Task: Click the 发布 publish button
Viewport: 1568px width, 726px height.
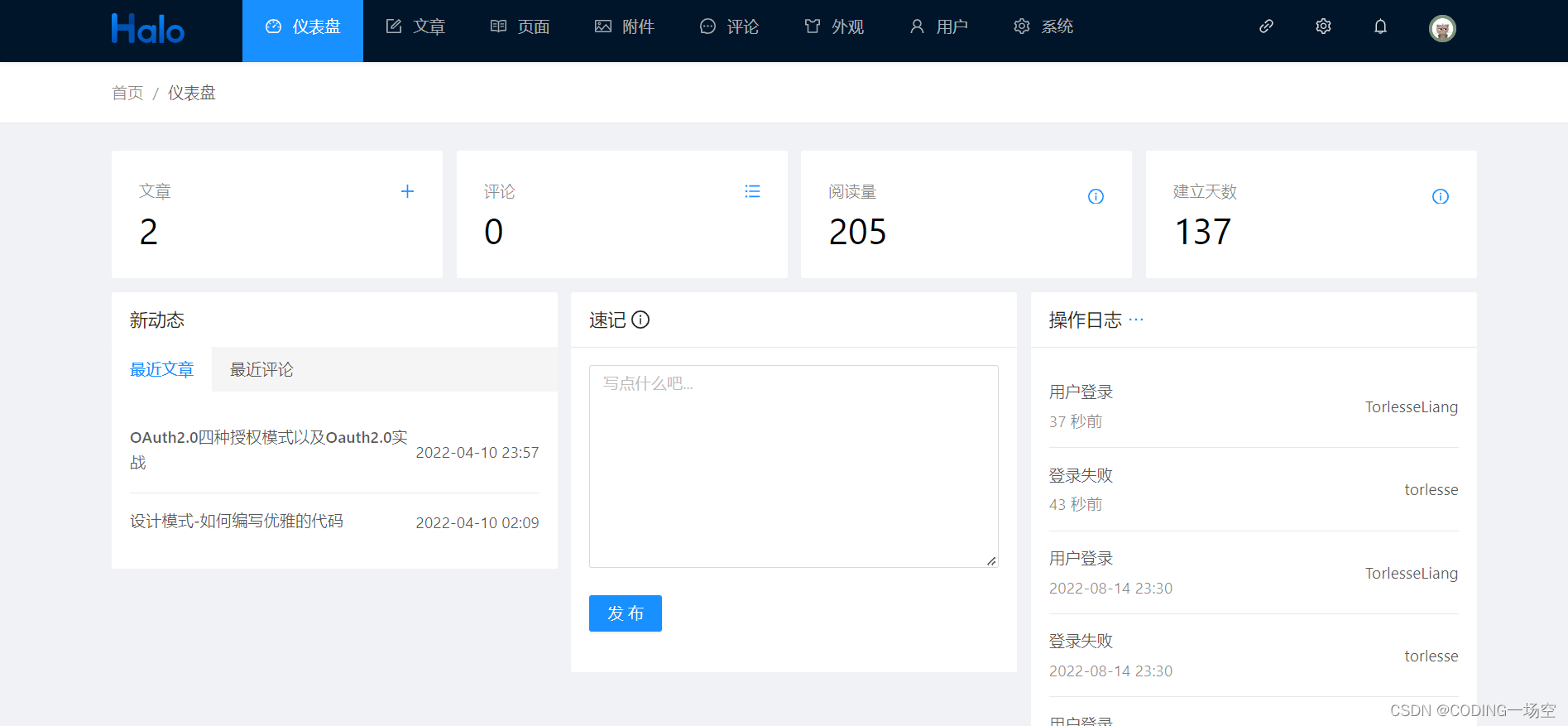Action: 626,613
